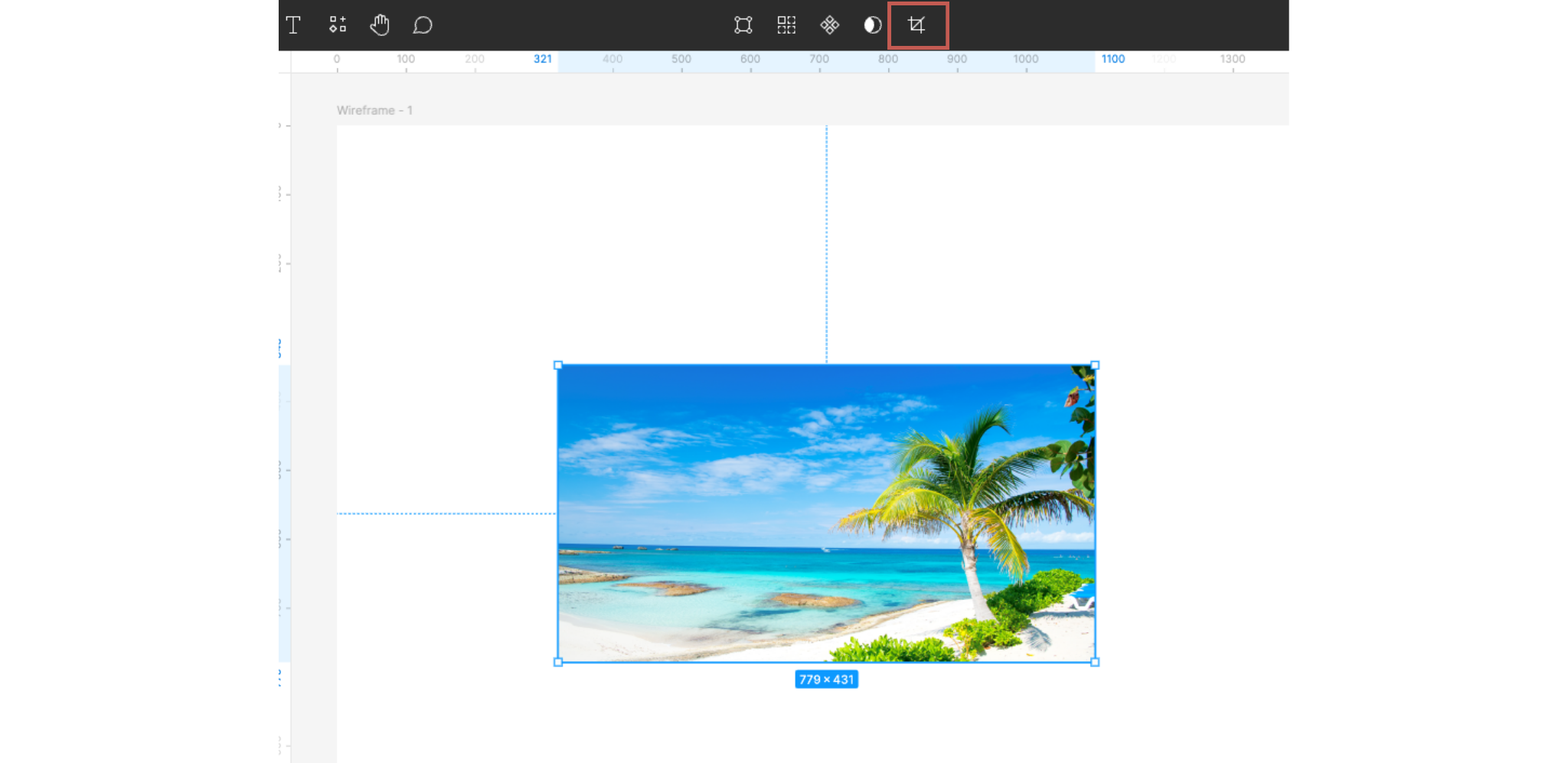Image resolution: width=1568 pixels, height=763 pixels.
Task: Select the Hand tool for panning
Action: click(380, 25)
